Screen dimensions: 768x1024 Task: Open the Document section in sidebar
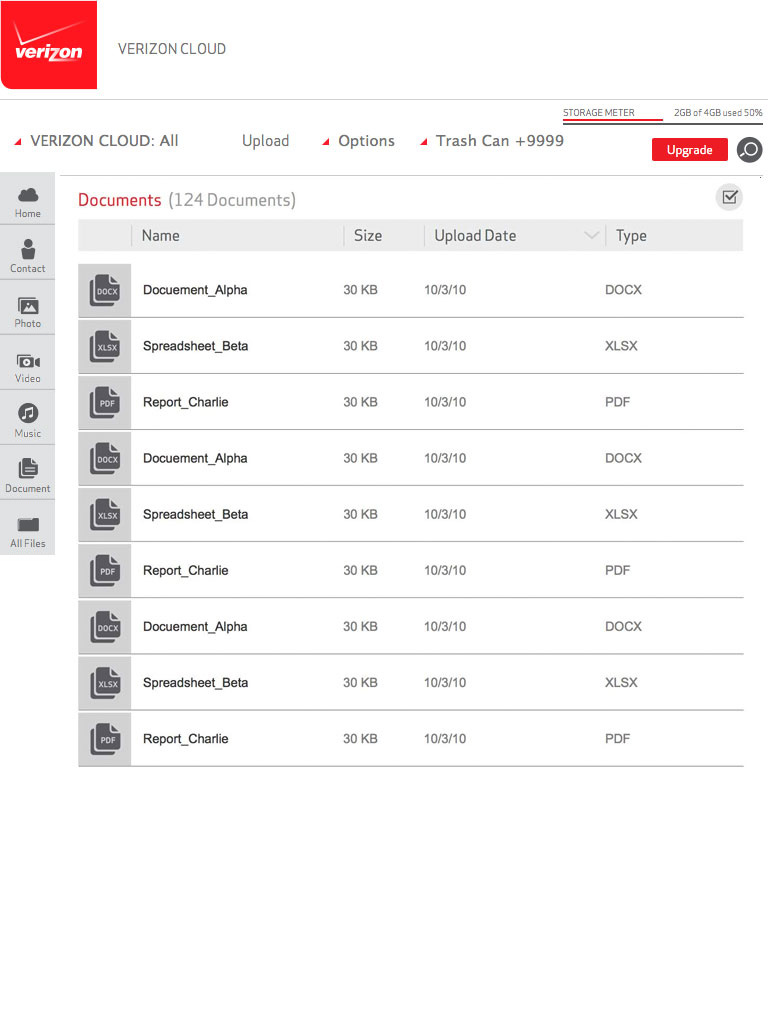[27, 475]
